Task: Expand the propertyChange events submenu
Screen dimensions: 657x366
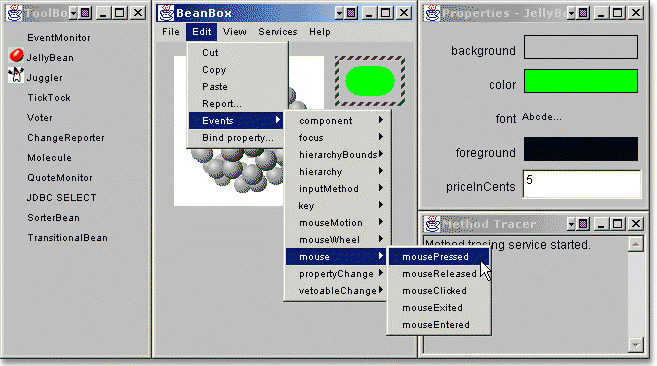Action: (x=335, y=274)
